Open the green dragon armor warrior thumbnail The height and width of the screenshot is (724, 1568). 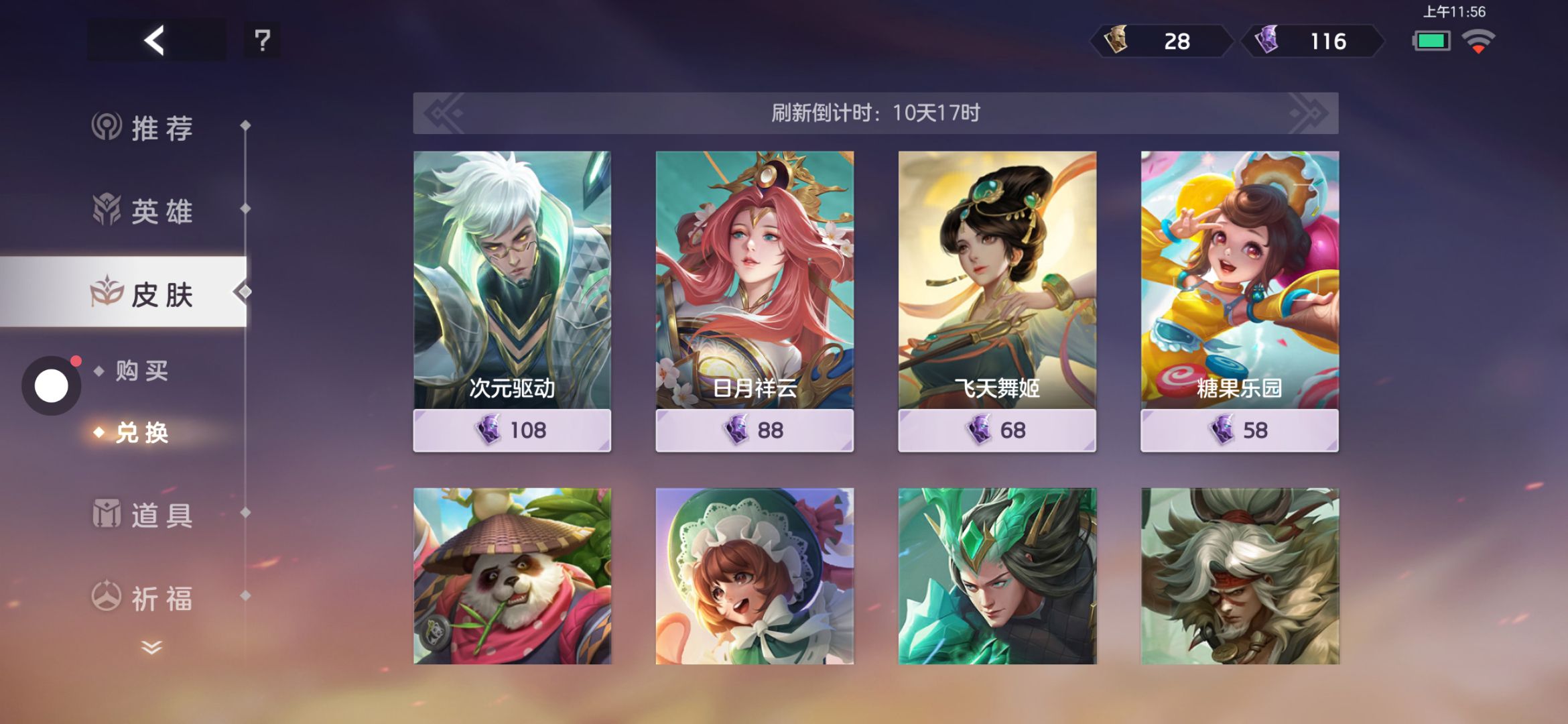997,577
